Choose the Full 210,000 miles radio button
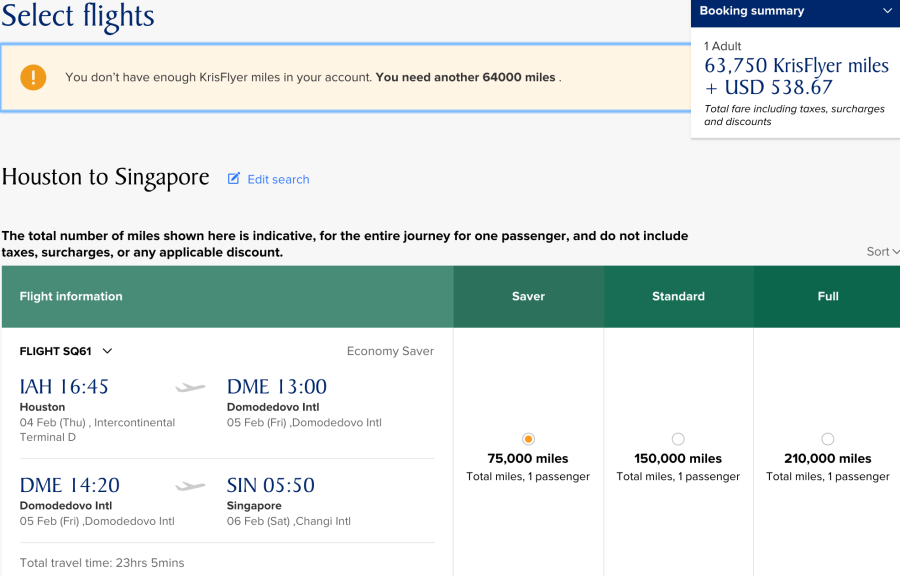Viewport: 900px width, 576px height. coord(827,439)
